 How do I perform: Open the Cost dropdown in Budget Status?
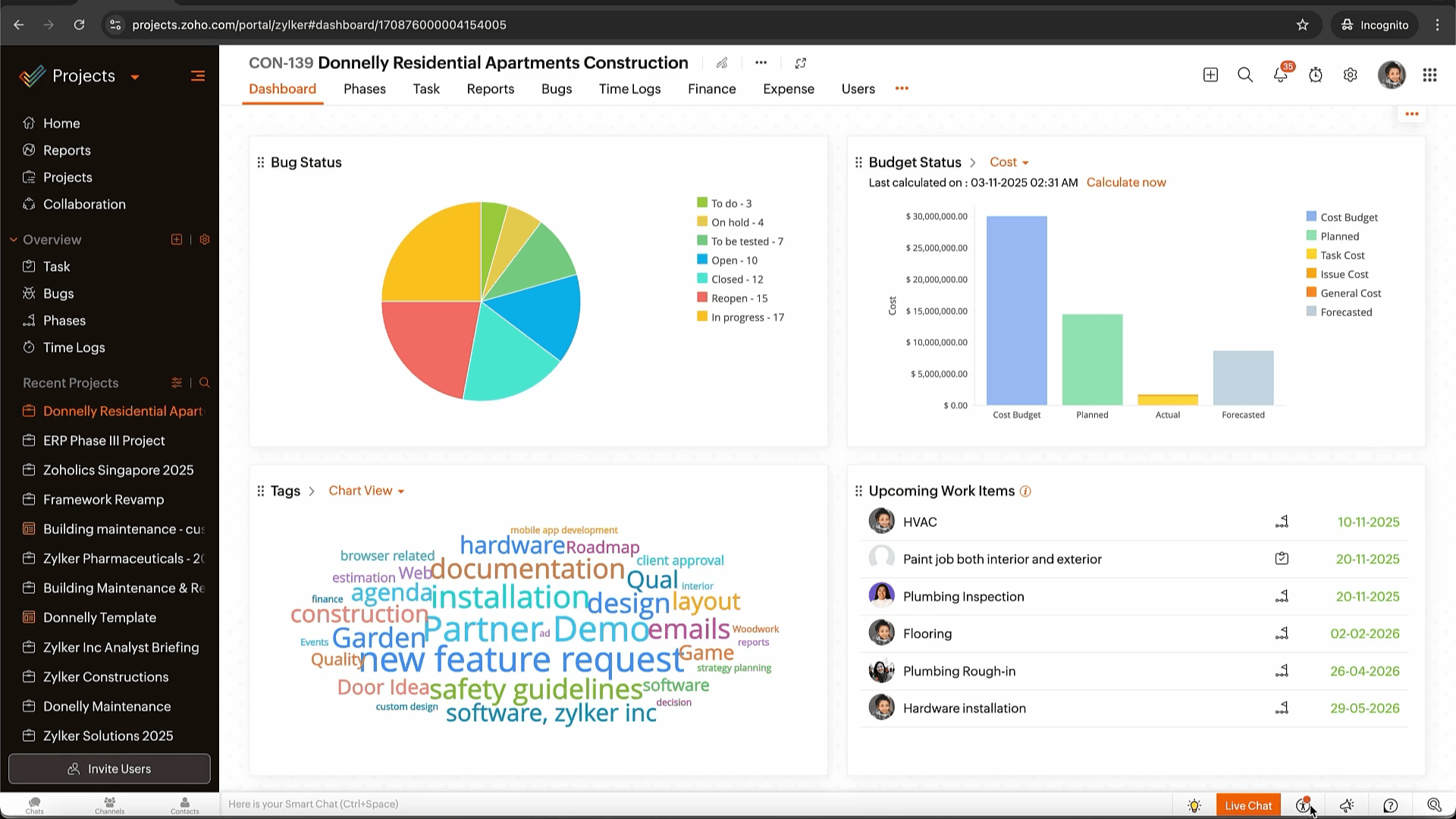[x=1009, y=162]
